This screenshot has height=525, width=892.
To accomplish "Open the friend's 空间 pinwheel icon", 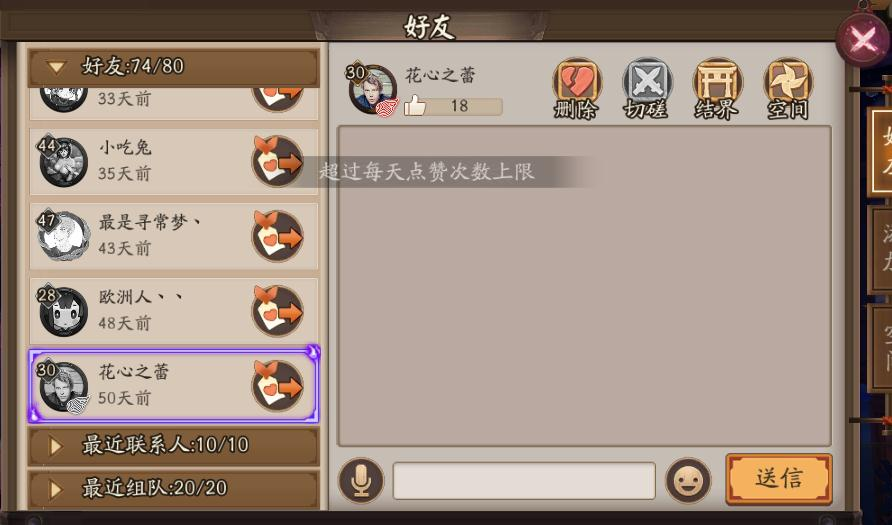I will click(787, 88).
